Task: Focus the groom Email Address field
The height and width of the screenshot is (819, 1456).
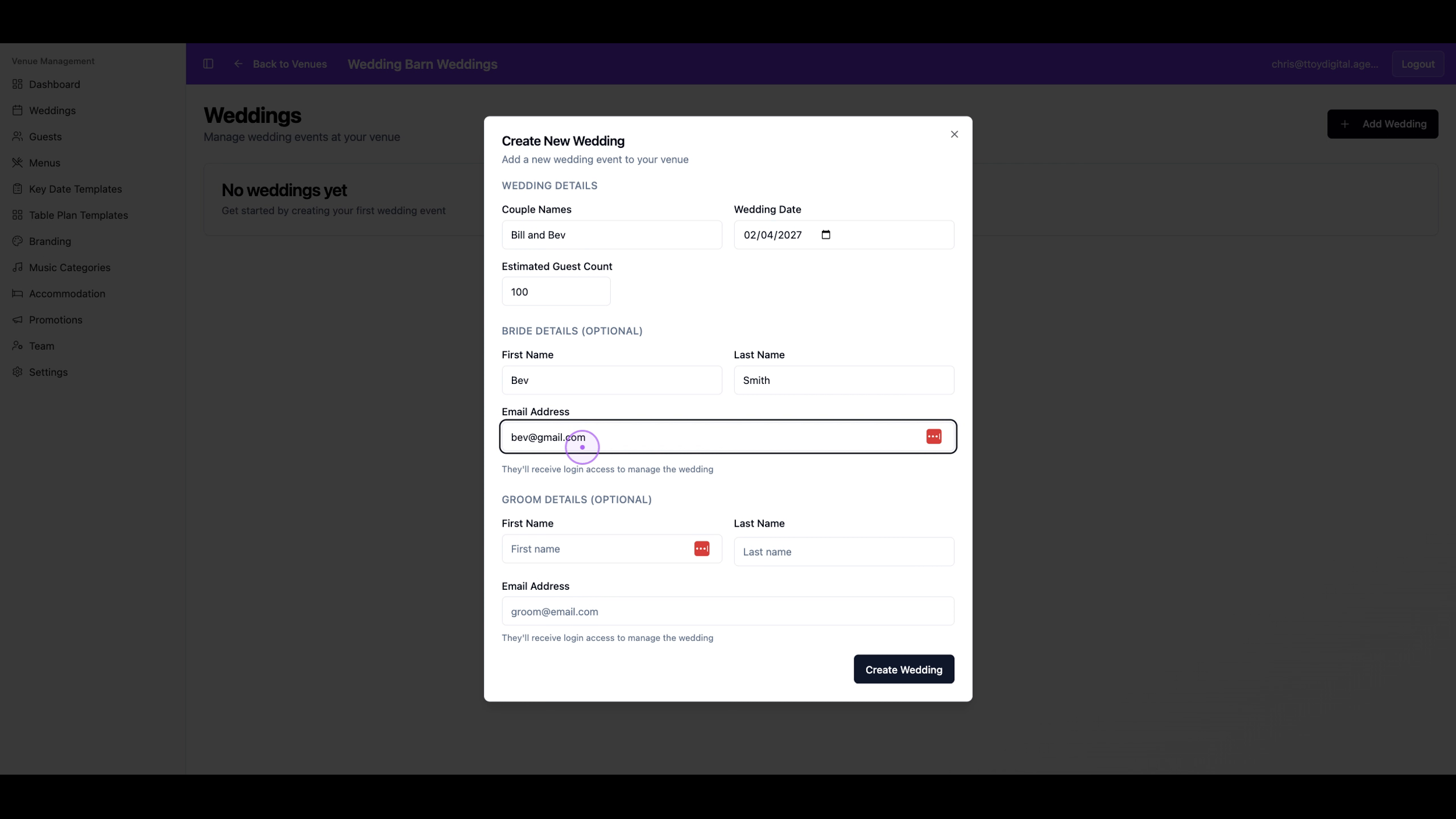Action: 727,611
